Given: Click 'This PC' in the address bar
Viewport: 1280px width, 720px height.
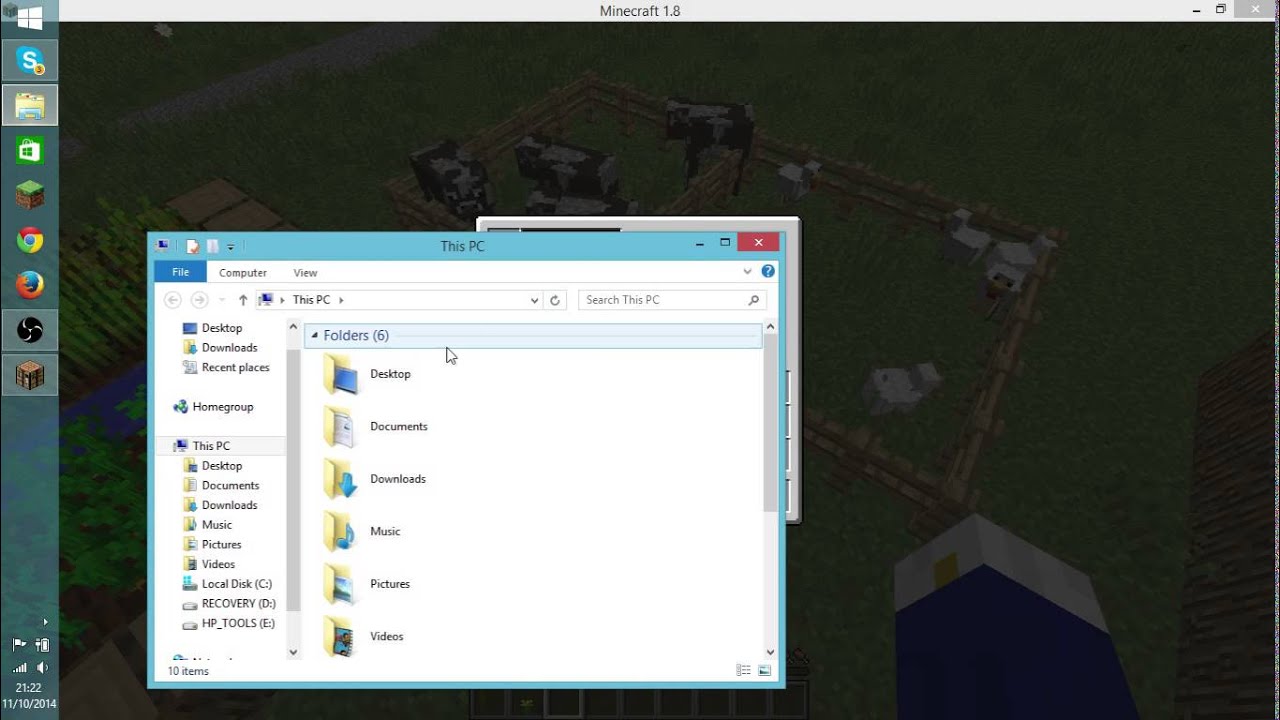Looking at the screenshot, I should 311,300.
